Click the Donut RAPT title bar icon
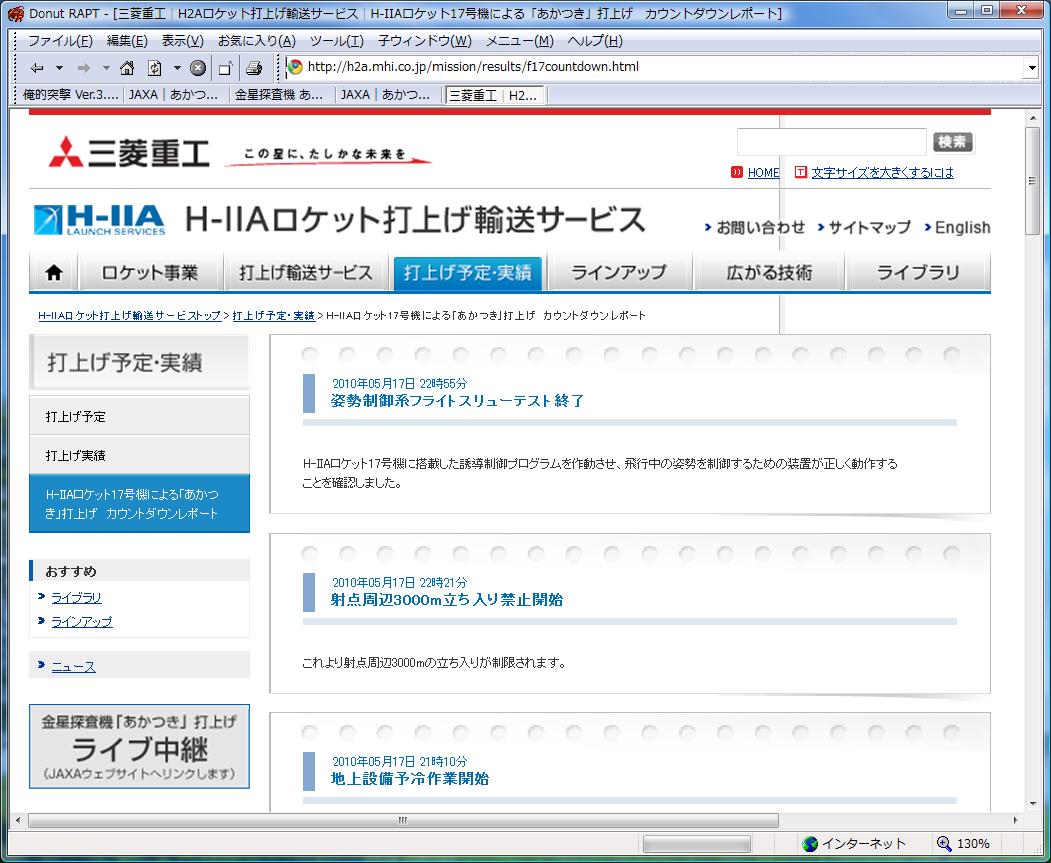The height and width of the screenshot is (863, 1051). (x=15, y=13)
